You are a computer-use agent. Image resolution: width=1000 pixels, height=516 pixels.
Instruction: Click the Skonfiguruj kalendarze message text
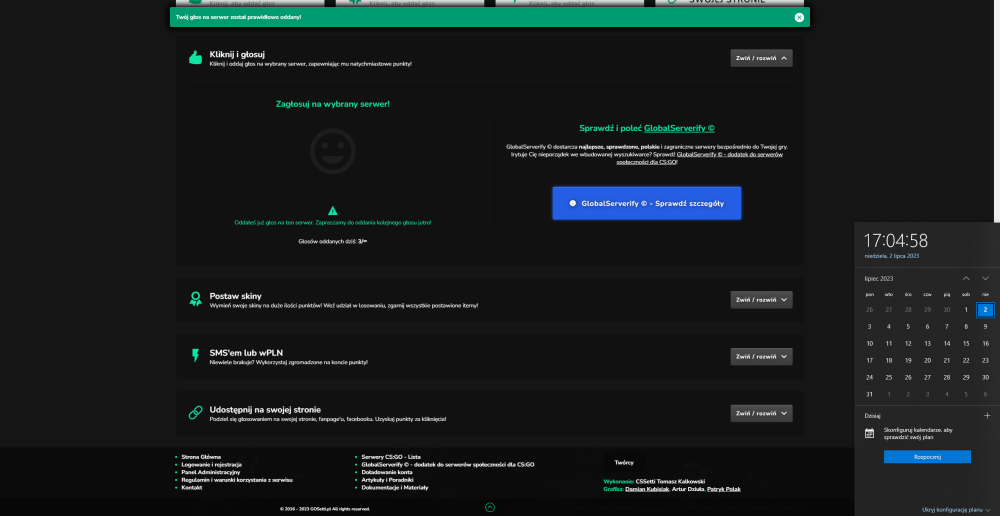click(x=917, y=433)
